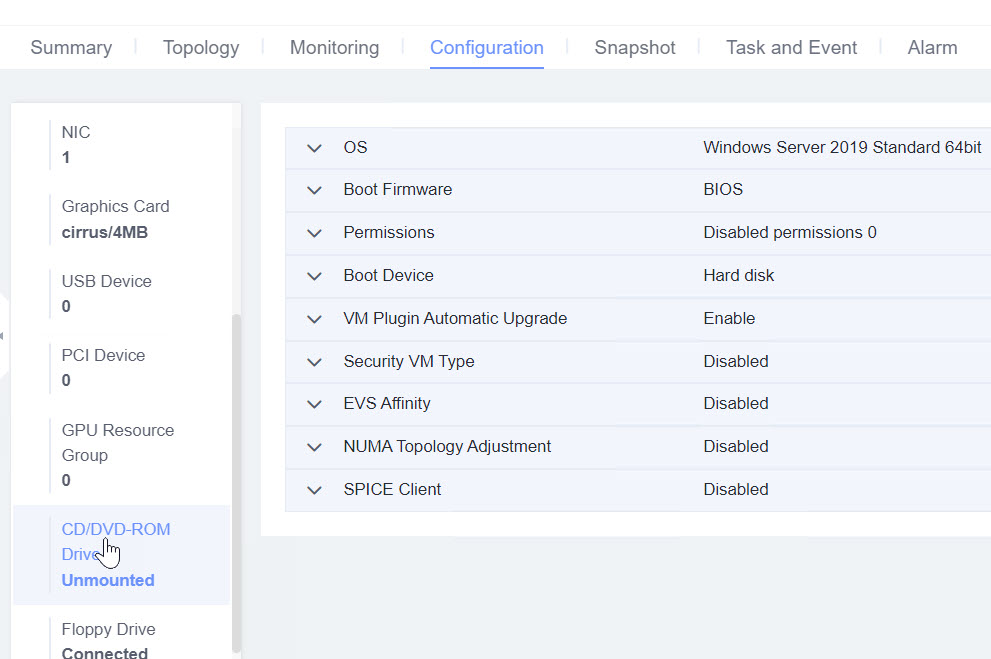This screenshot has height=659, width=991.
Task: Click the hardware list vertical scrollbar
Action: 236,483
